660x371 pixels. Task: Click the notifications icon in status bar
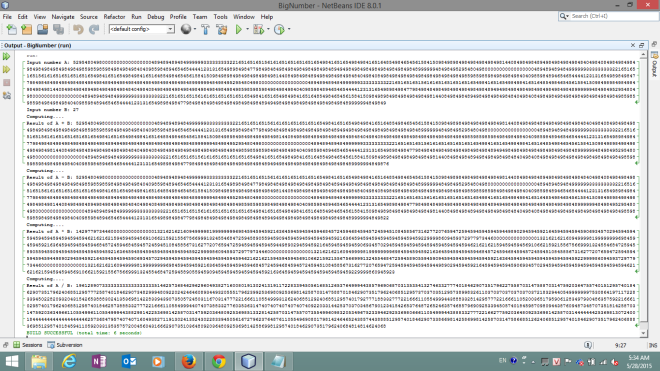pos(588,345)
